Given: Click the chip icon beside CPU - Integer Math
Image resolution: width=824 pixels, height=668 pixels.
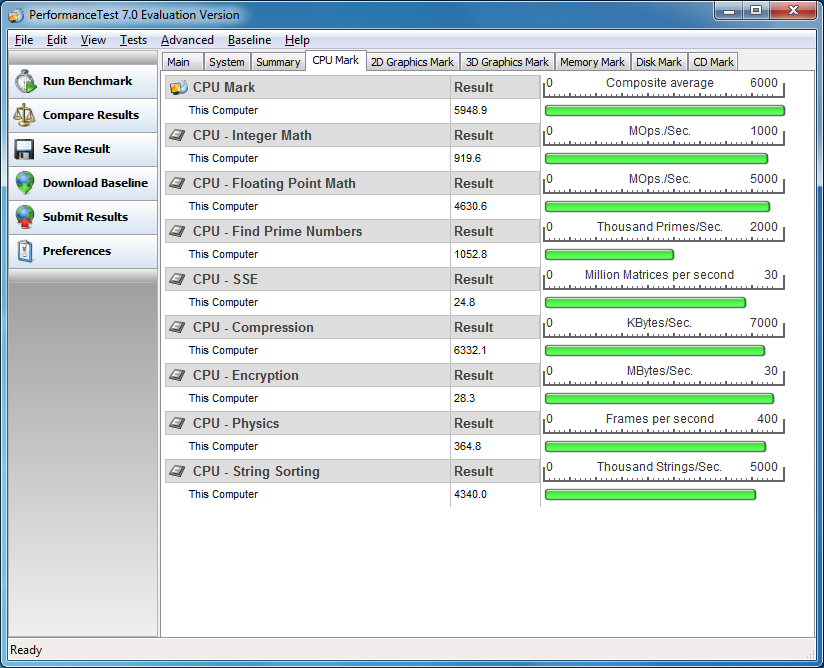Looking at the screenshot, I should (x=178, y=135).
